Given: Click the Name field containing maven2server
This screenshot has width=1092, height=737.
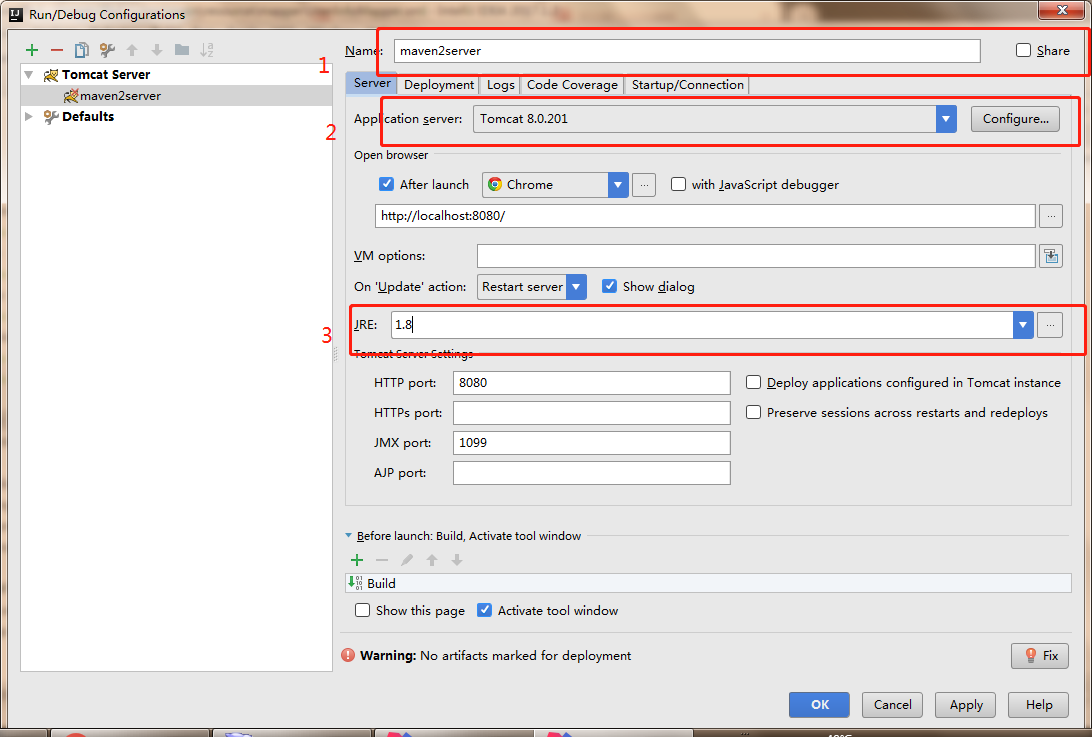Looking at the screenshot, I should [687, 51].
